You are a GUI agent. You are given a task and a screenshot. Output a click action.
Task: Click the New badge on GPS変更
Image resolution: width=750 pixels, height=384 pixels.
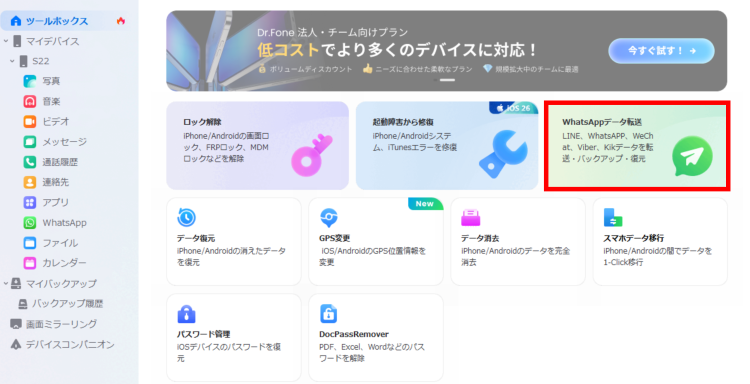click(425, 204)
